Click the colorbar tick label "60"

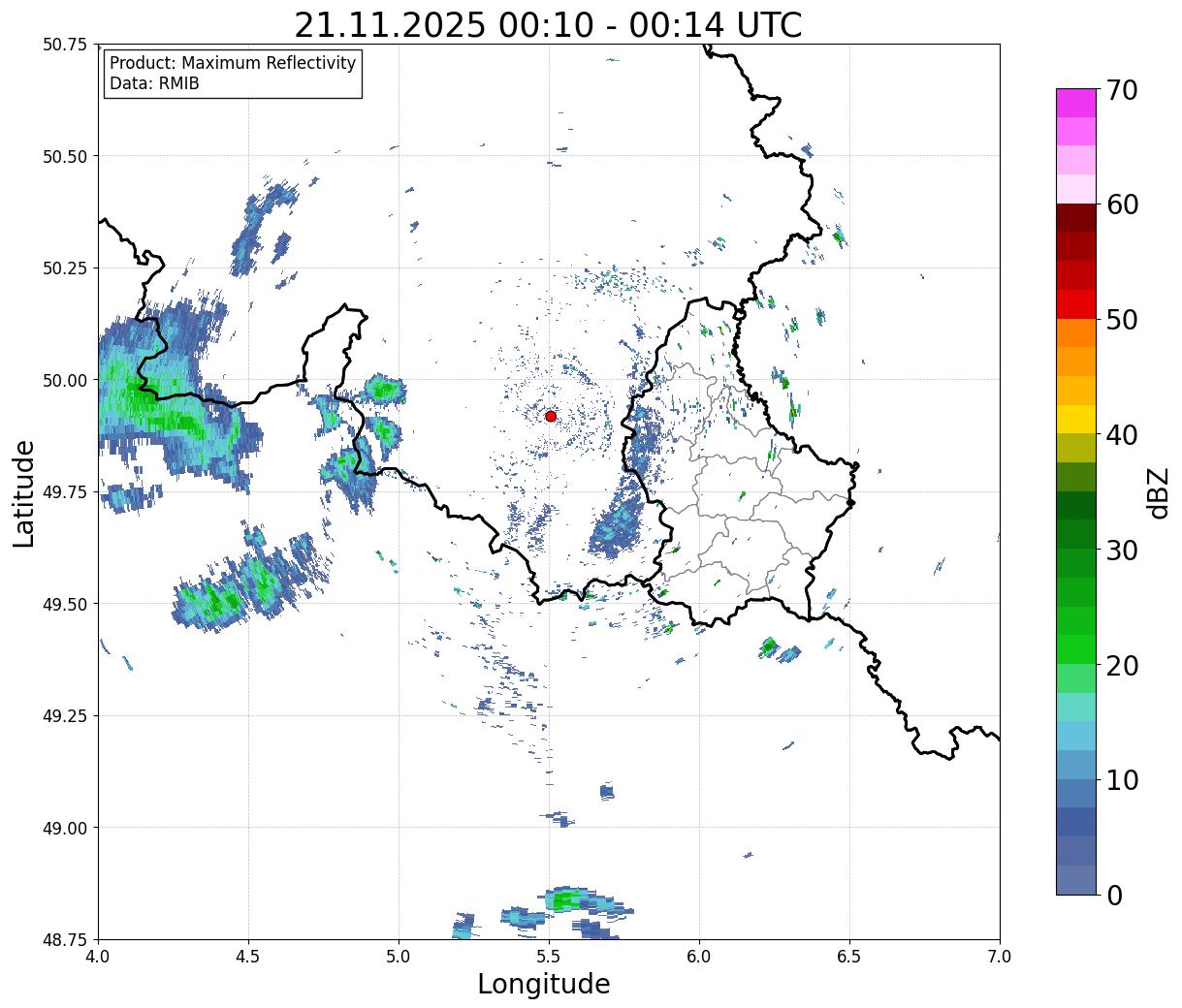click(x=1122, y=205)
